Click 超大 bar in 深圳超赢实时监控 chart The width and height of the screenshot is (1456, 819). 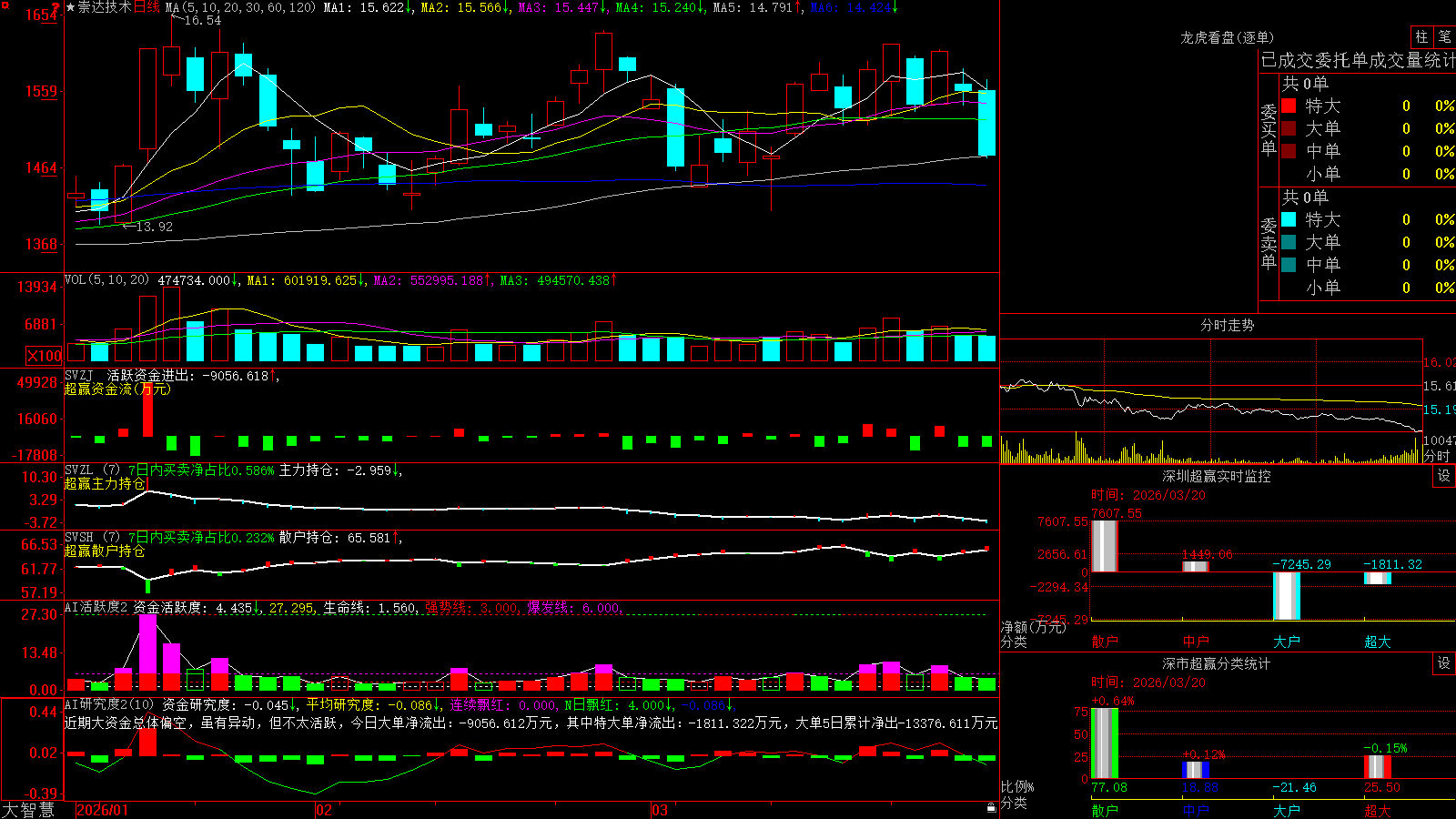coord(1377,578)
